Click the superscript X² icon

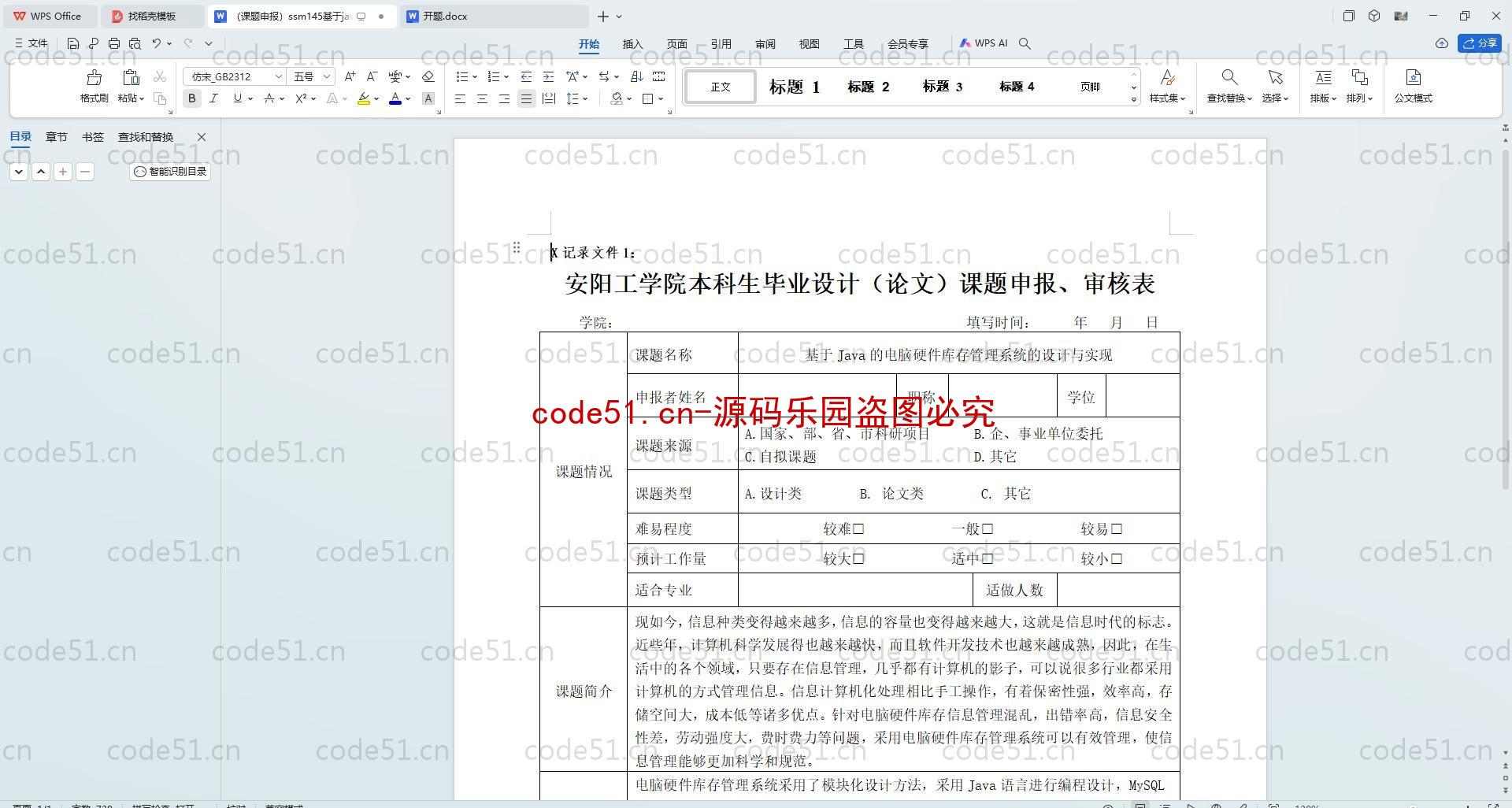(301, 98)
